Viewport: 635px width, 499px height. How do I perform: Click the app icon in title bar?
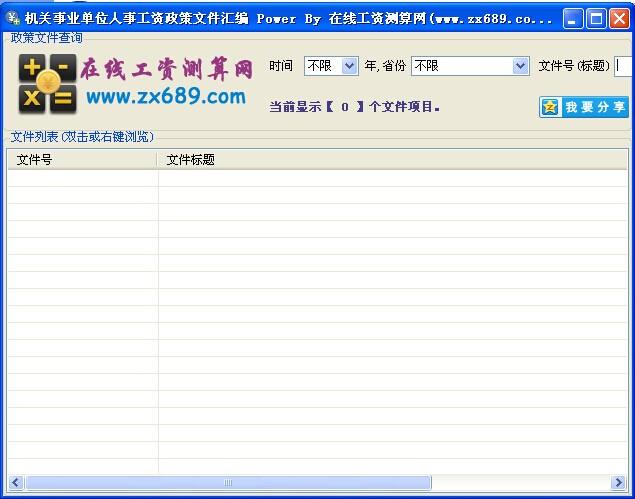coord(13,18)
